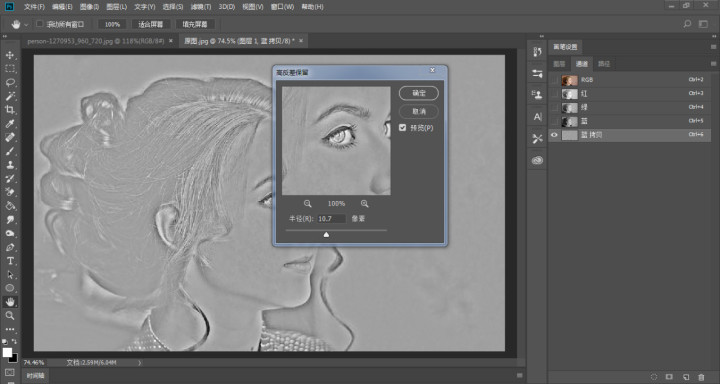Switch to the 图层 tab
The width and height of the screenshot is (720, 384).
point(559,64)
